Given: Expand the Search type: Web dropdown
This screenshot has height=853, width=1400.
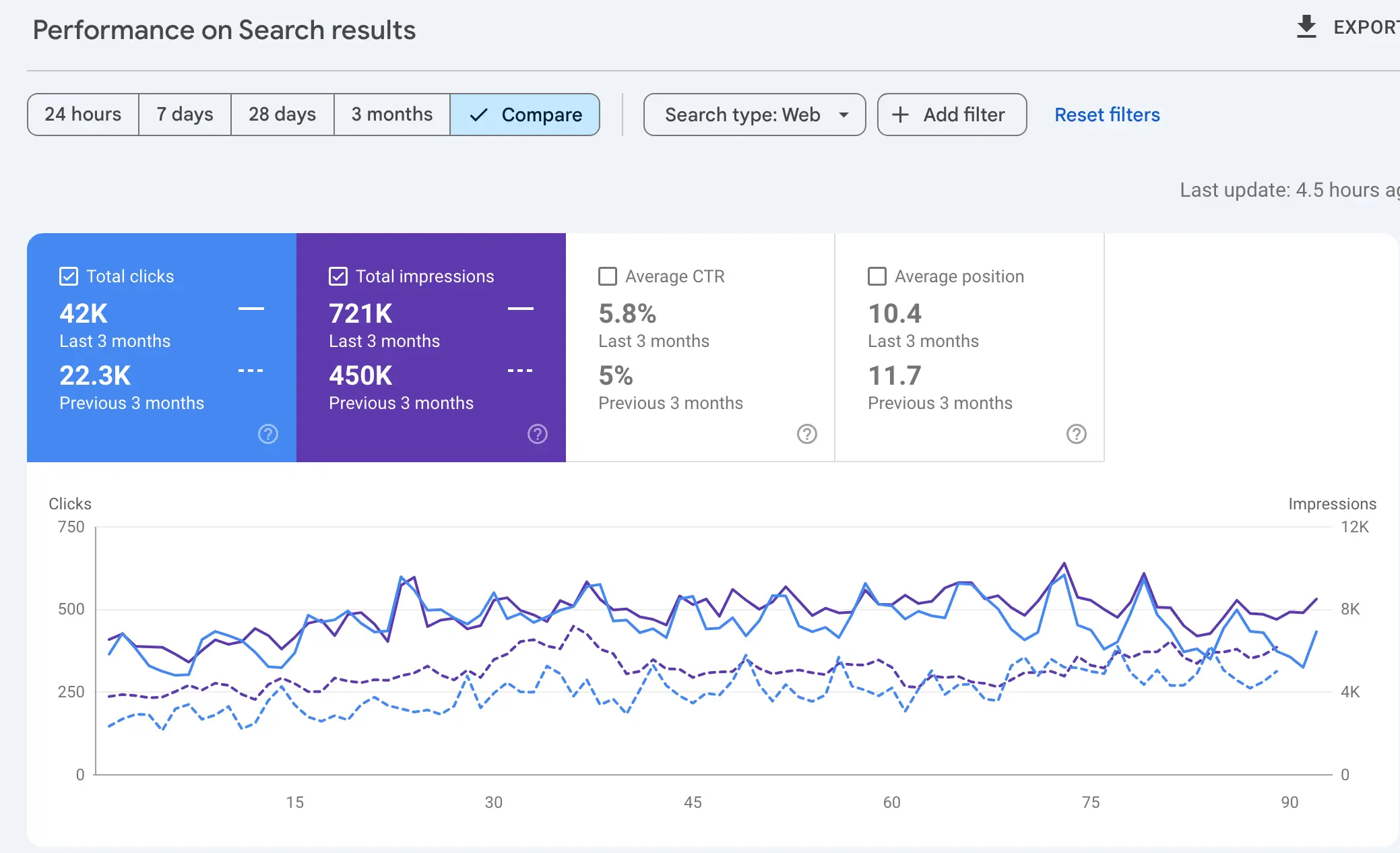Looking at the screenshot, I should [x=742, y=115].
